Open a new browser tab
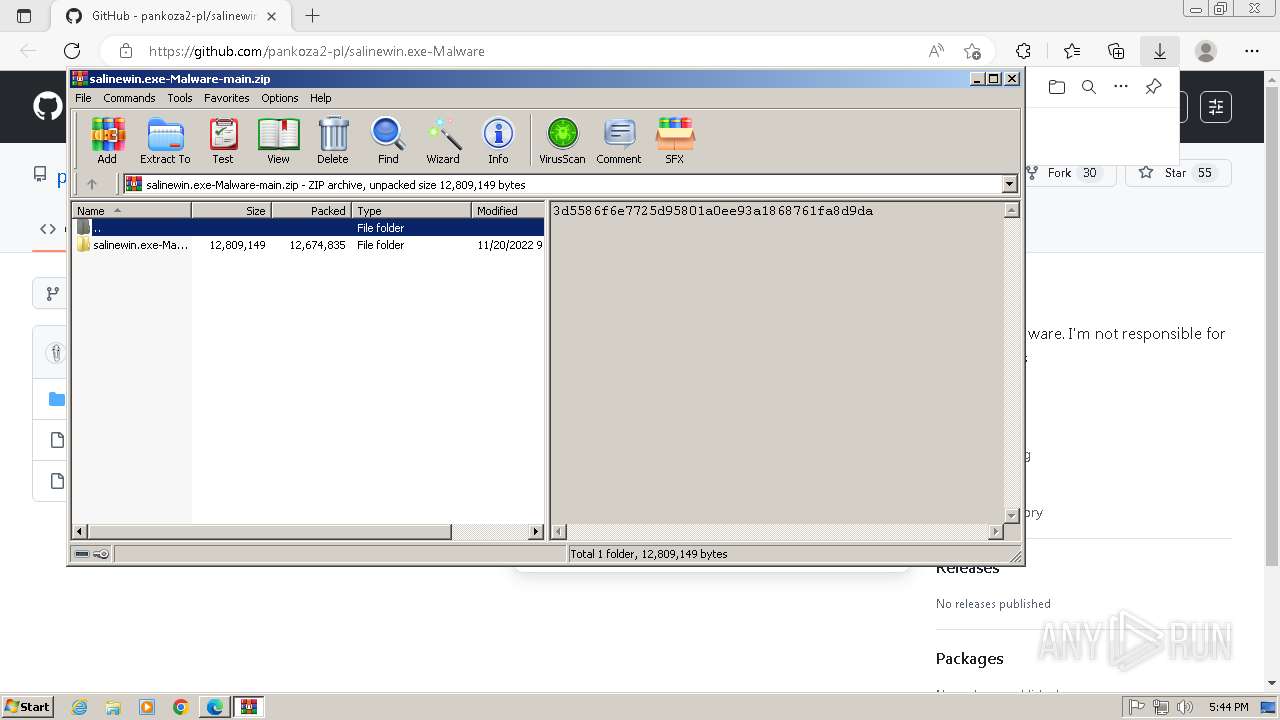This screenshot has width=1280, height=720. [313, 16]
